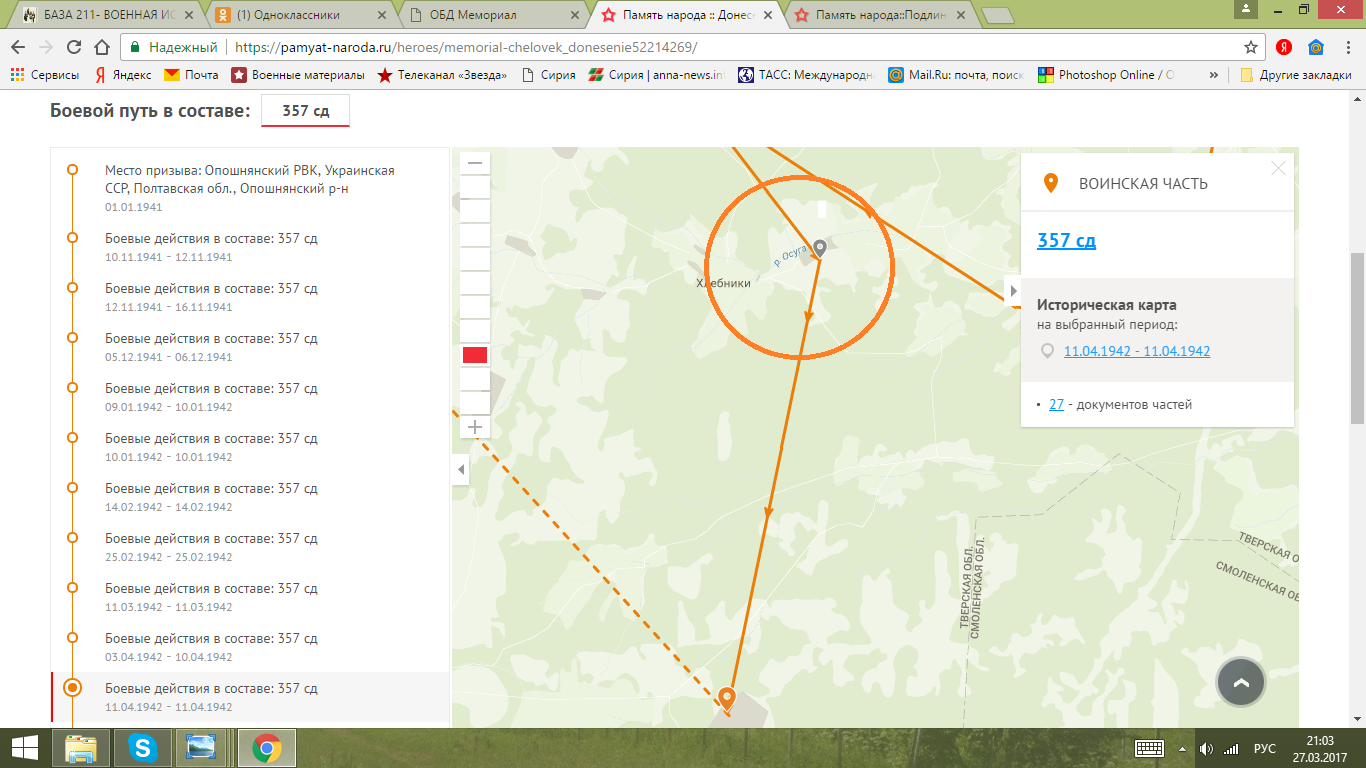Screen dimensions: 1366x768
Task: Zoom in the map with plus button
Action: 475,427
